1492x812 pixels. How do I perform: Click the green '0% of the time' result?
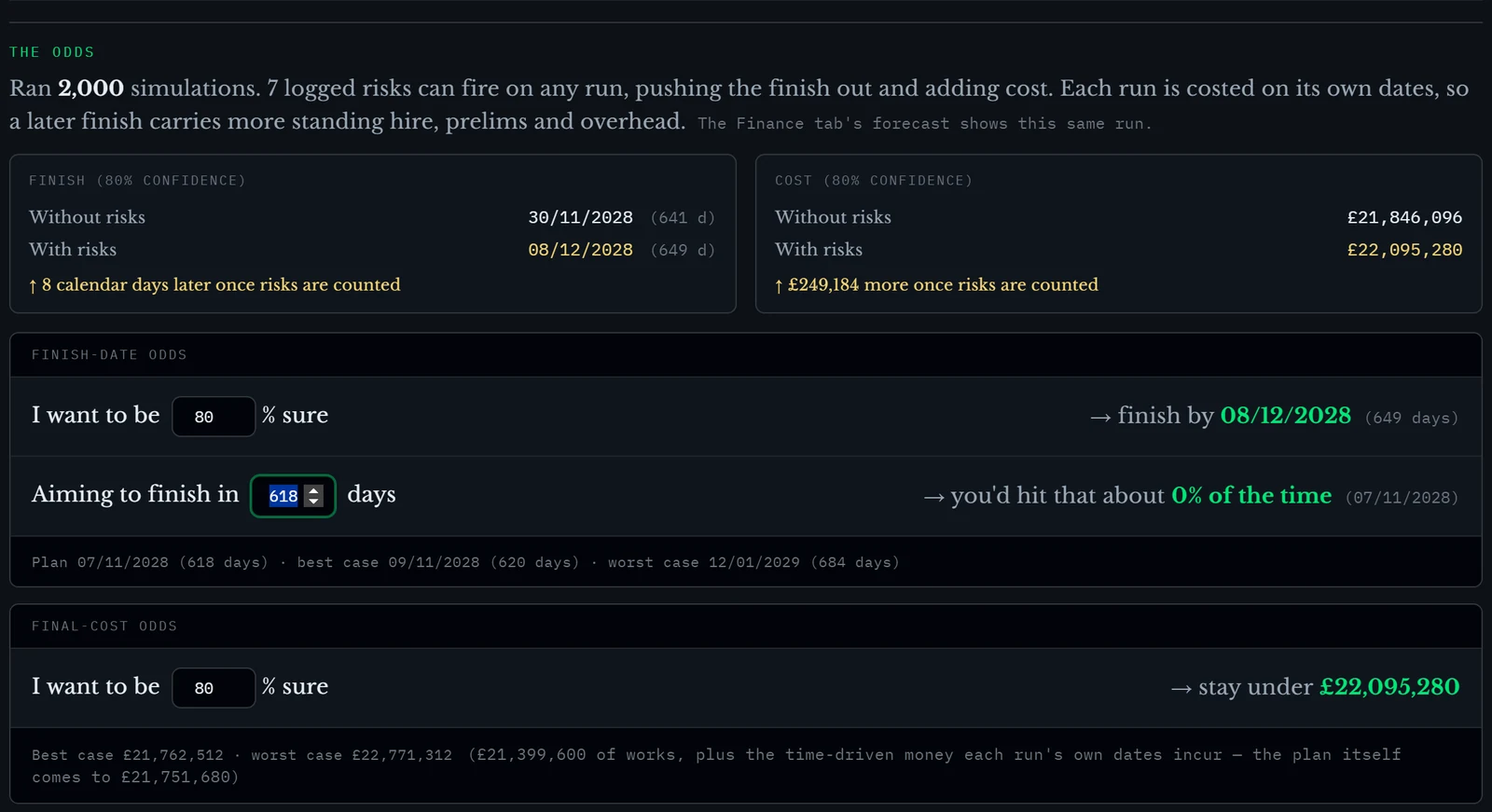pyautogui.click(x=1251, y=496)
